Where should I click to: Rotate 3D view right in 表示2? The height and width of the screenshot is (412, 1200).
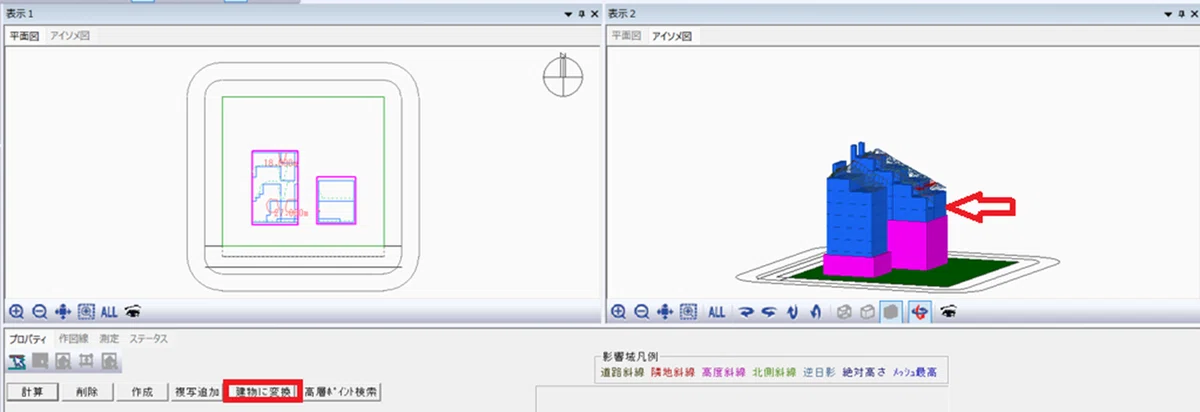pyautogui.click(x=745, y=311)
